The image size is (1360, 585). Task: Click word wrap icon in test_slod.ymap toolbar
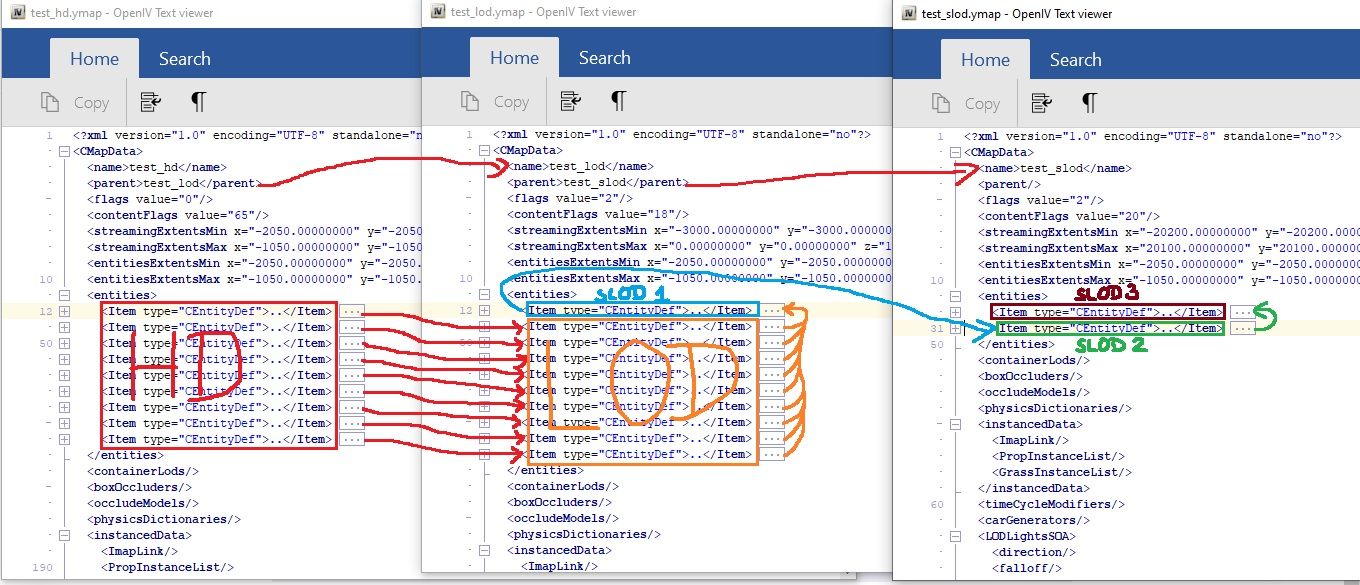click(x=1043, y=102)
